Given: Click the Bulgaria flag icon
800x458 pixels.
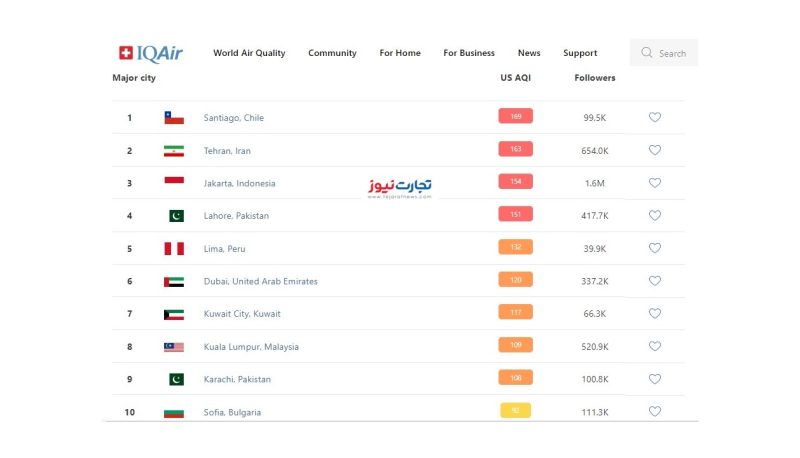Looking at the screenshot, I should [174, 413].
